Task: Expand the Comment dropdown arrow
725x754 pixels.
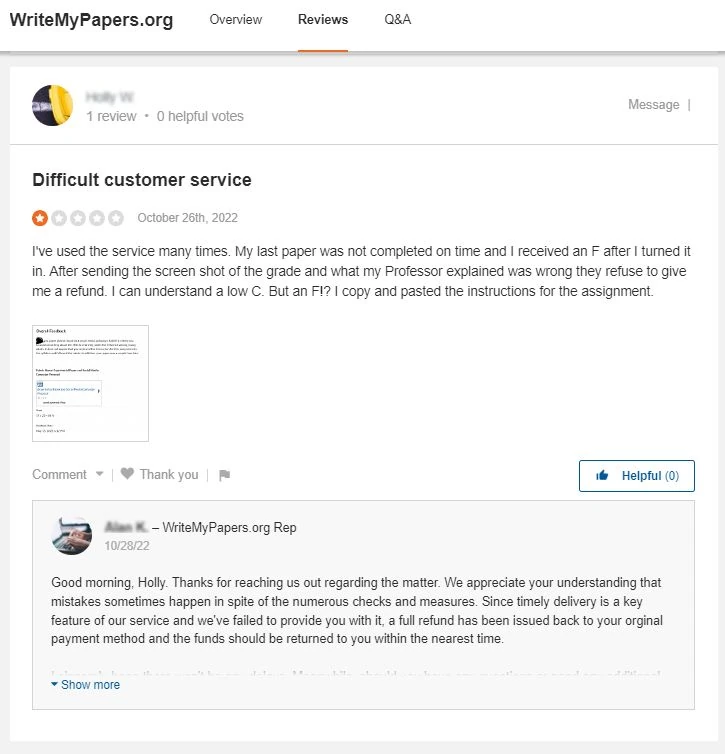Action: click(100, 474)
